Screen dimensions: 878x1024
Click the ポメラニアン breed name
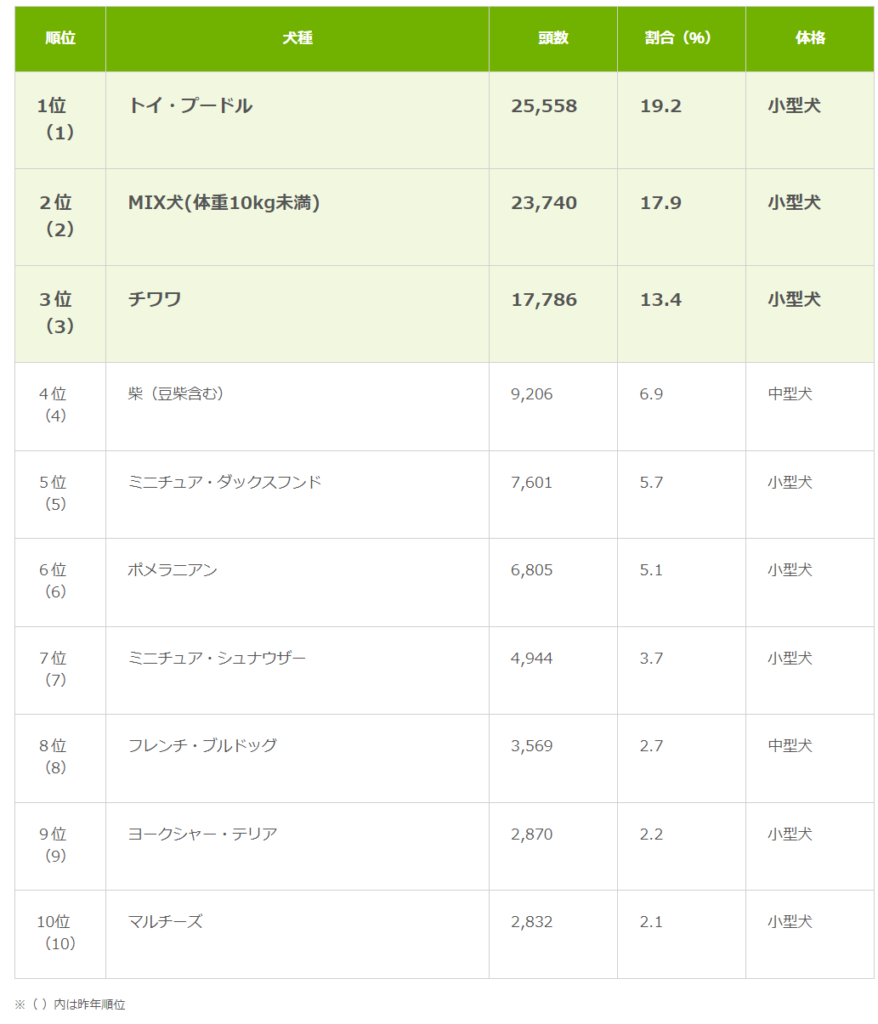pyautogui.click(x=172, y=570)
